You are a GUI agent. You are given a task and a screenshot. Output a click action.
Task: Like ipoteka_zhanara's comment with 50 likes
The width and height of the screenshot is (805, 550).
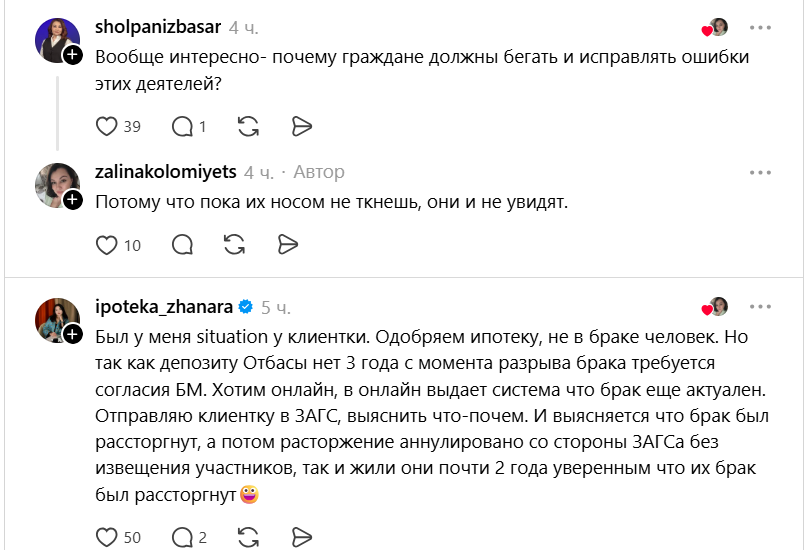107,537
